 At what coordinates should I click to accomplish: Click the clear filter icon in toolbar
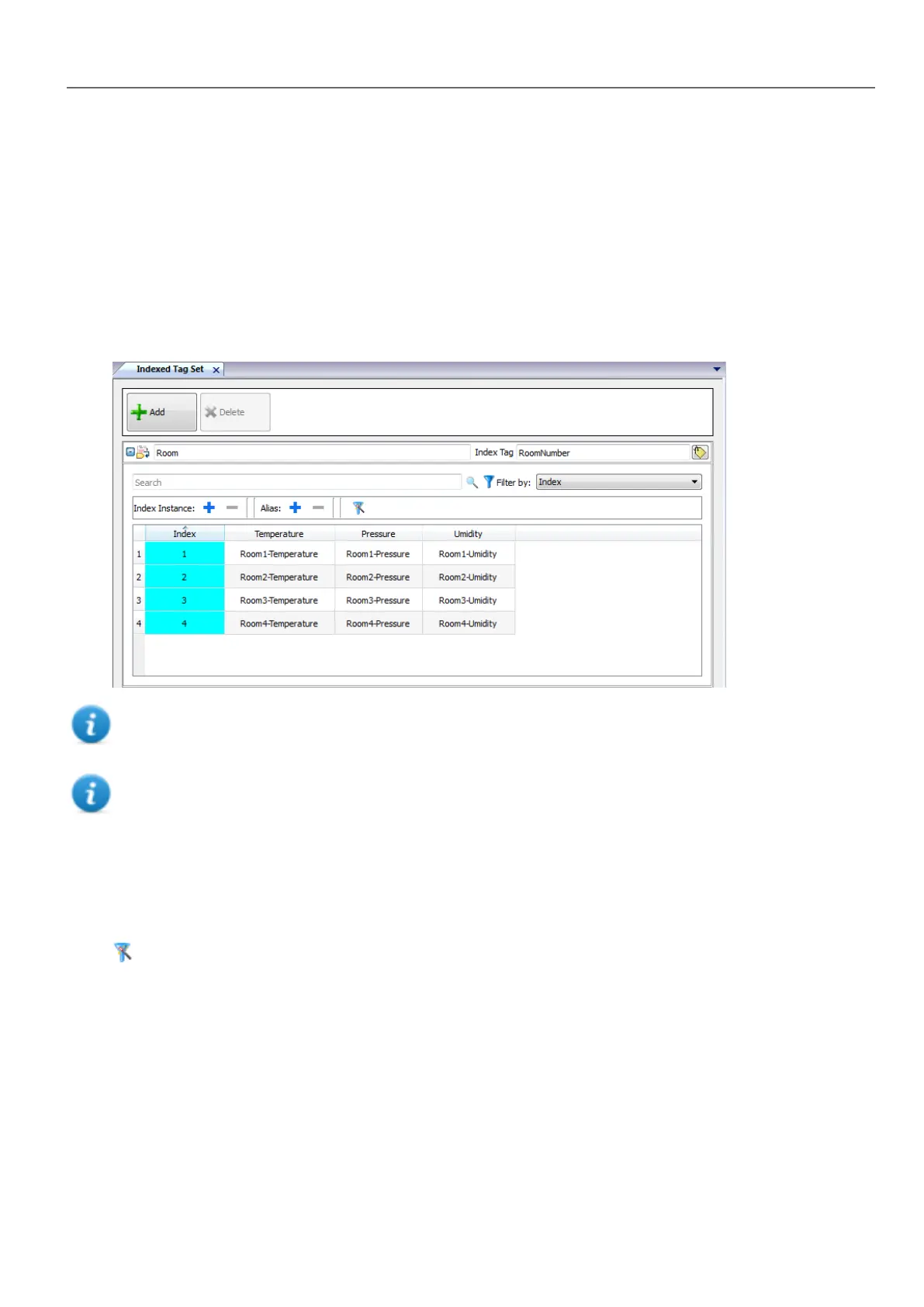click(358, 508)
